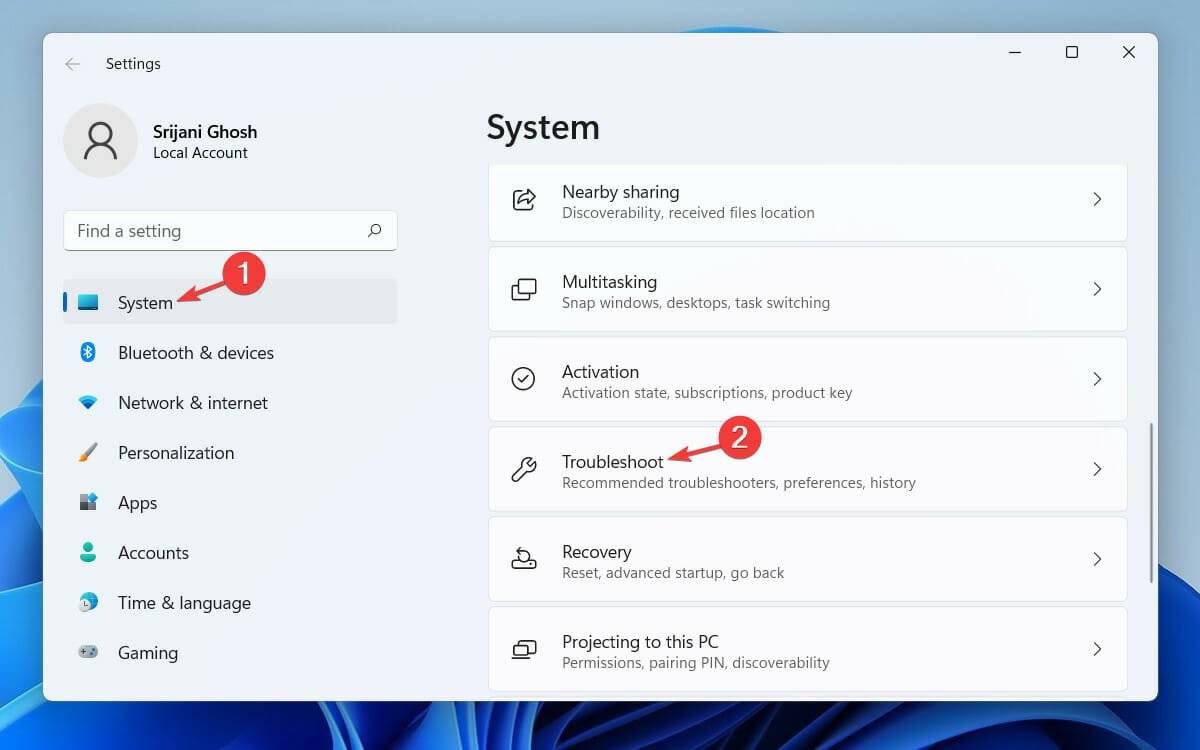Click the search magnifier icon
The image size is (1200, 750).
373,230
